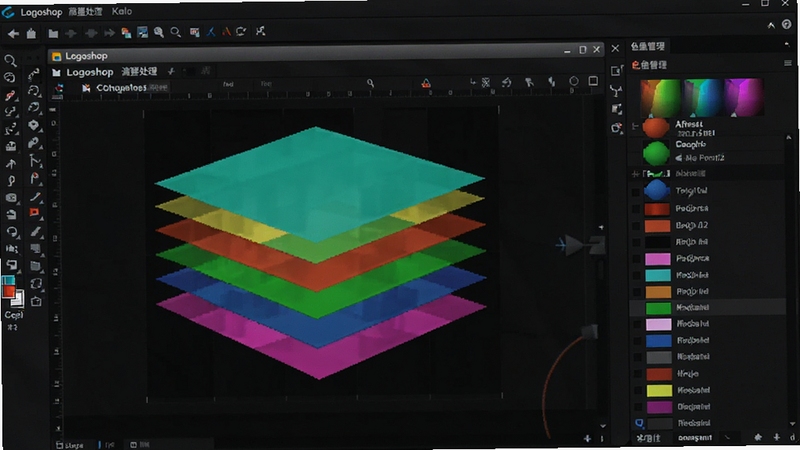This screenshot has height=450, width=800.
Task: Click the orange compass-shaped toolbar icon
Action: (226, 32)
